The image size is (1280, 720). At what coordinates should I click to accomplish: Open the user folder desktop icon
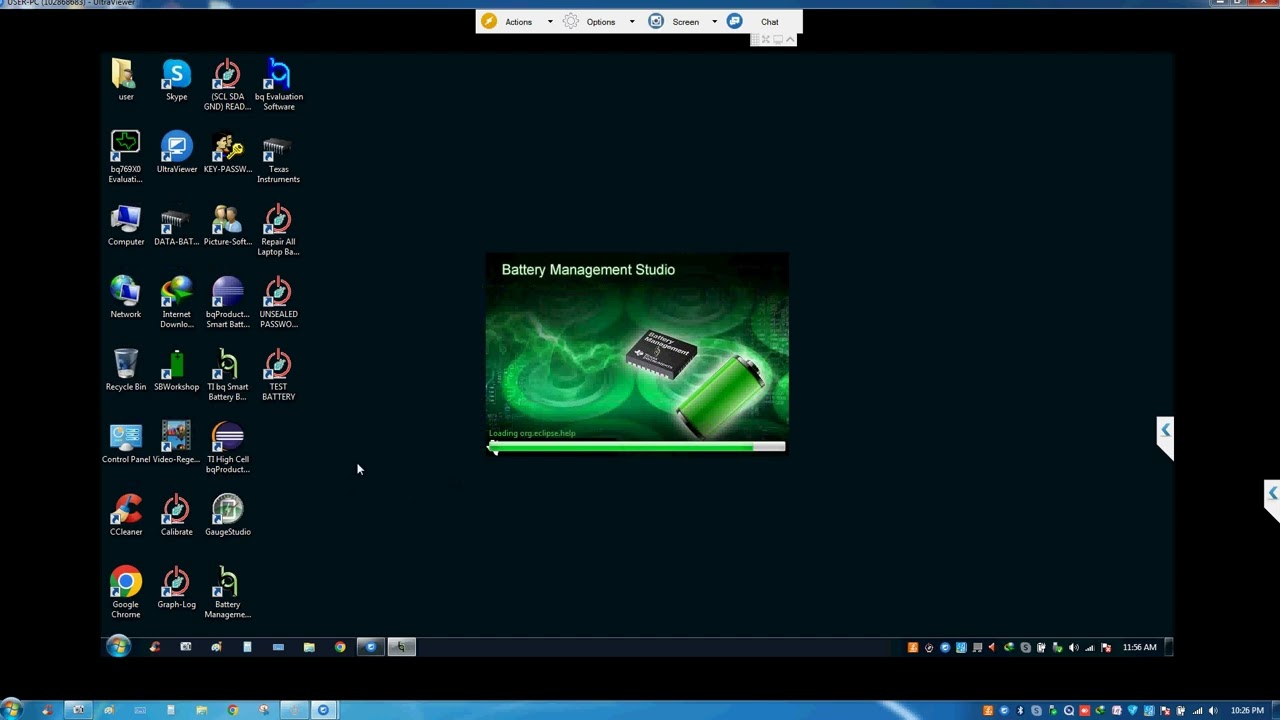[125, 80]
